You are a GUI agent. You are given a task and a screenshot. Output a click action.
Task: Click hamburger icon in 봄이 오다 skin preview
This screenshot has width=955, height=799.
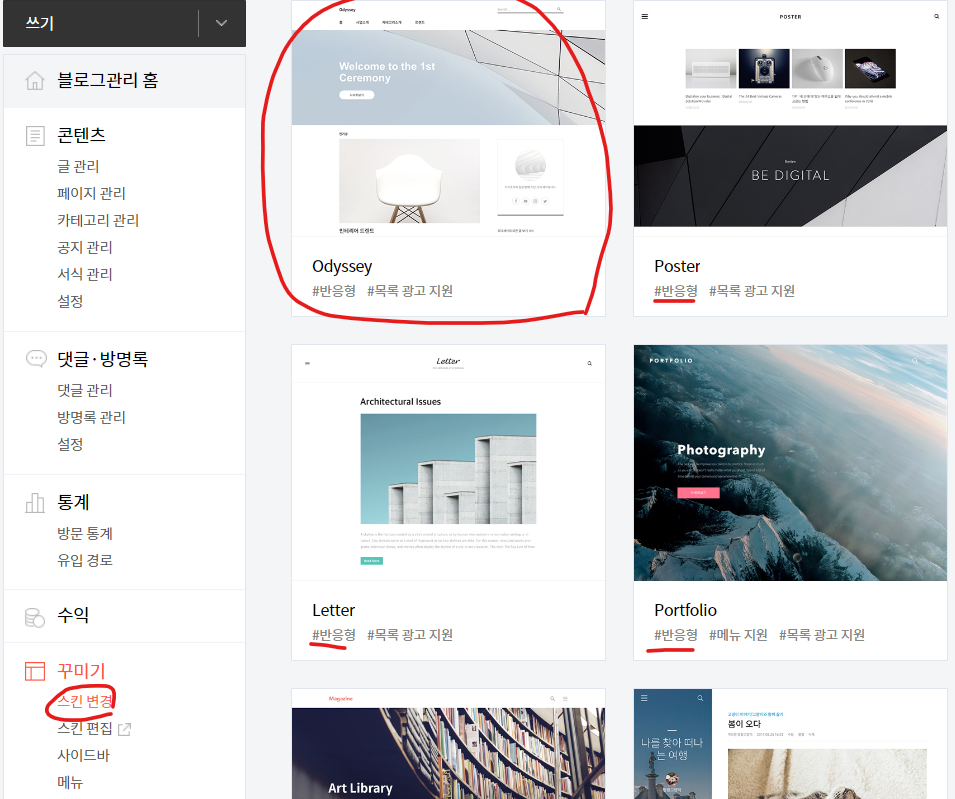pyautogui.click(x=644, y=699)
